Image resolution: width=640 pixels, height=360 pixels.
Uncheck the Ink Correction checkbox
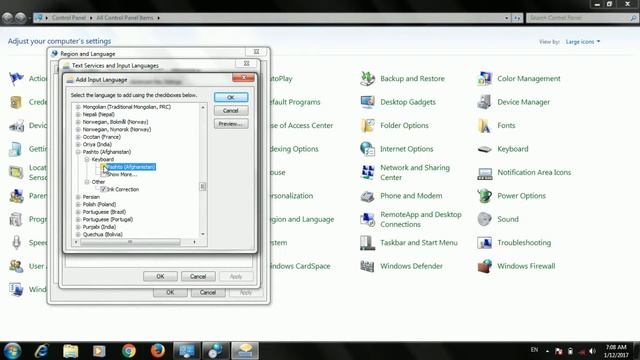tap(103, 189)
